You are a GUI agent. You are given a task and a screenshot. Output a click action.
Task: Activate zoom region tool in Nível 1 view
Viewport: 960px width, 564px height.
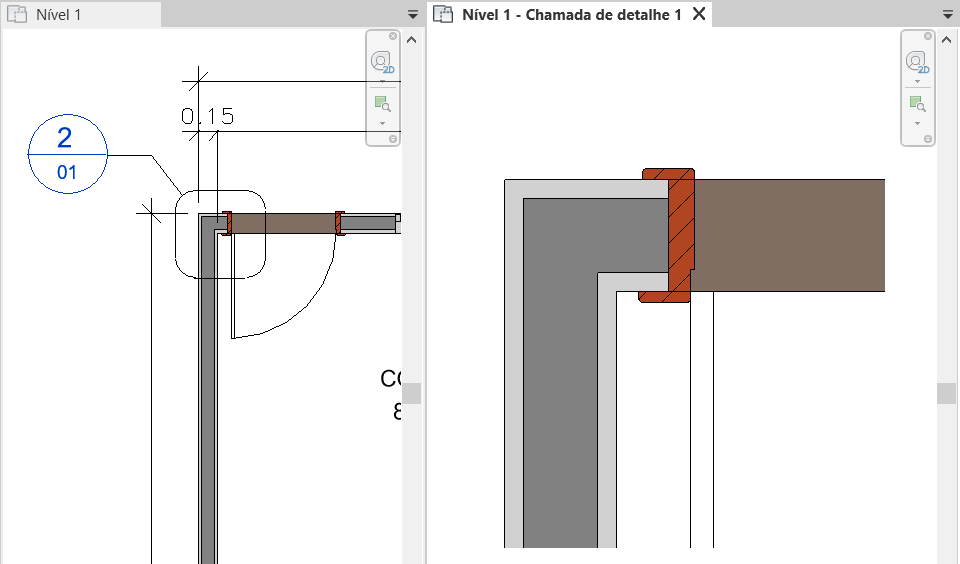(383, 103)
